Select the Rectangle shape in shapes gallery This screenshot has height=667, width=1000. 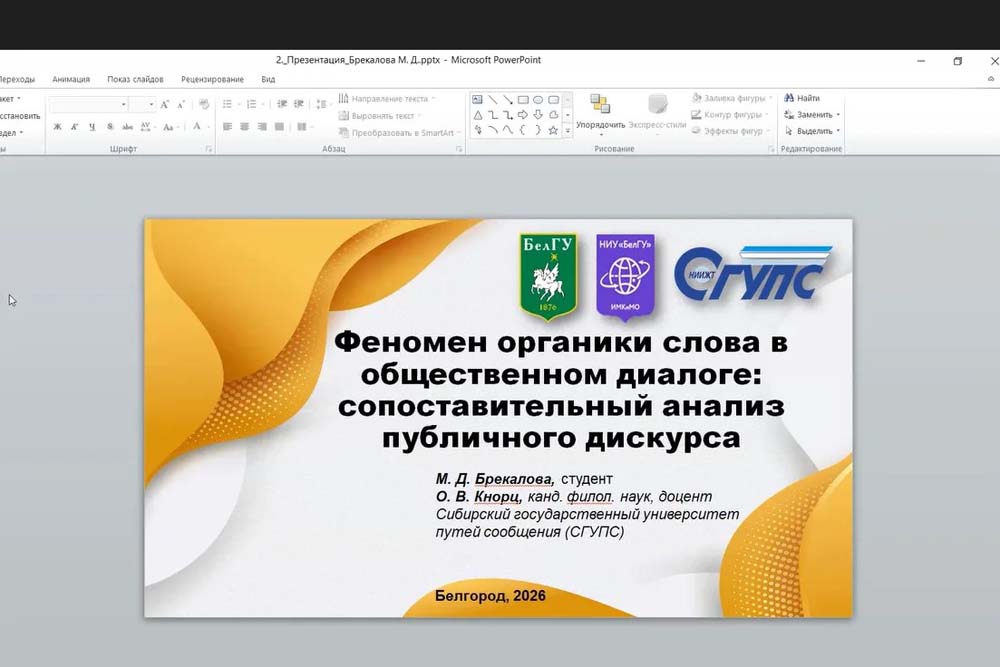click(523, 100)
